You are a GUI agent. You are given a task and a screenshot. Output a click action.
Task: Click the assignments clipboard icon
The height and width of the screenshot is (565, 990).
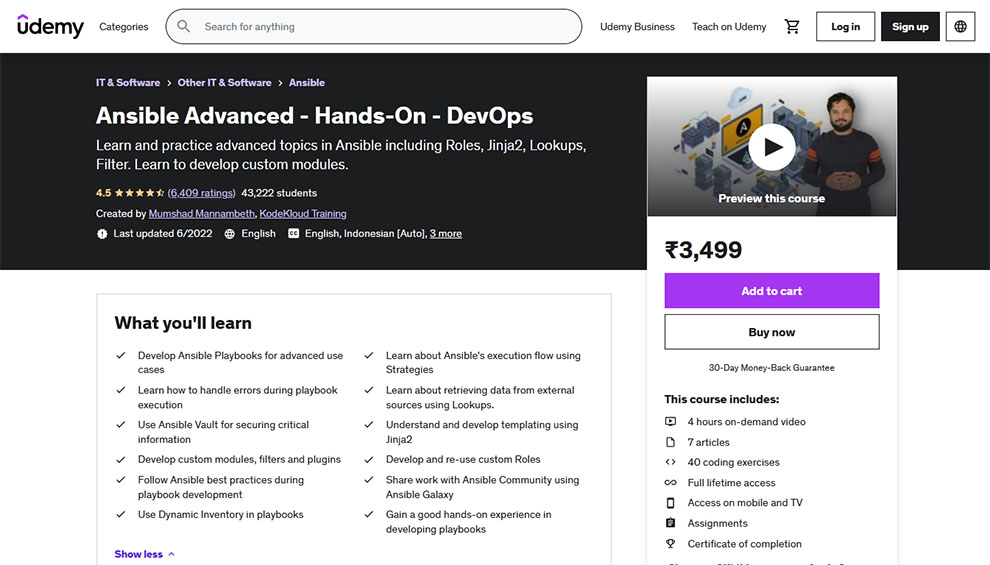[x=671, y=523]
